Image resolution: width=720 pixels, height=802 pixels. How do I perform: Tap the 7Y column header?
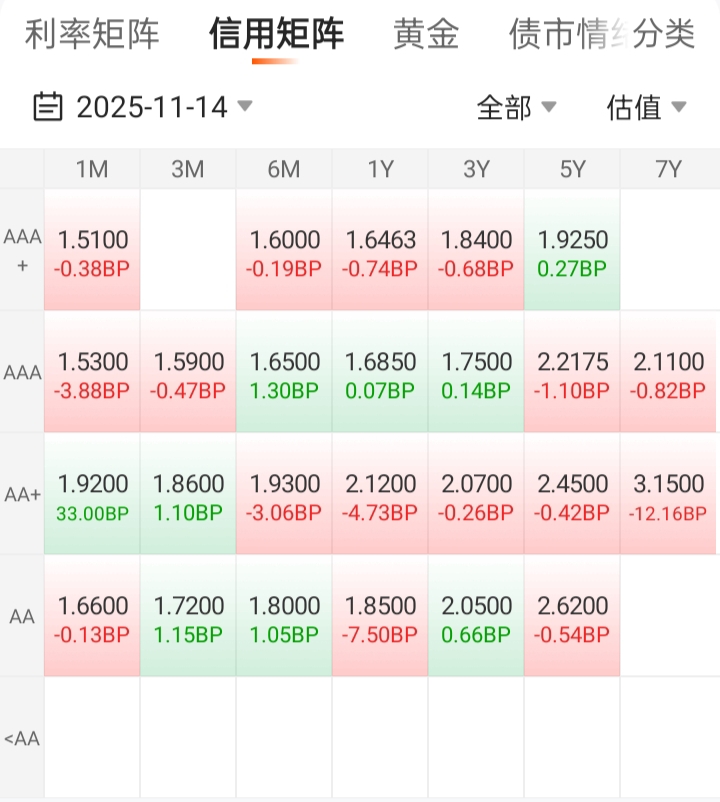(x=668, y=169)
